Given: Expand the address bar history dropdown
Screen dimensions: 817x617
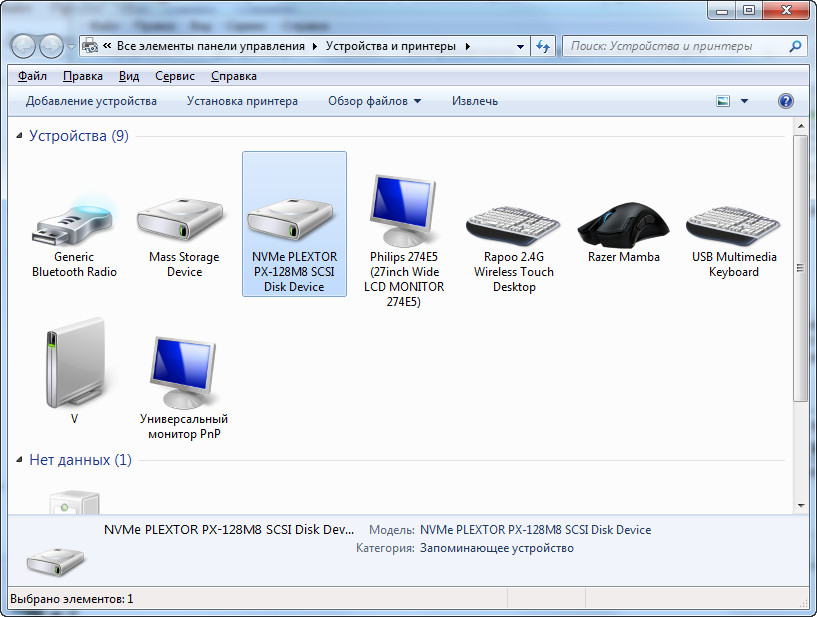Looking at the screenshot, I should point(520,46).
